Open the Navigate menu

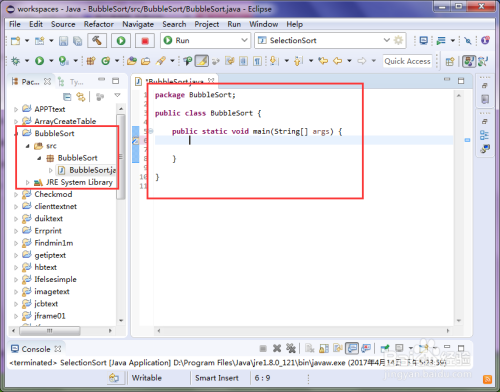pyautogui.click(x=138, y=24)
